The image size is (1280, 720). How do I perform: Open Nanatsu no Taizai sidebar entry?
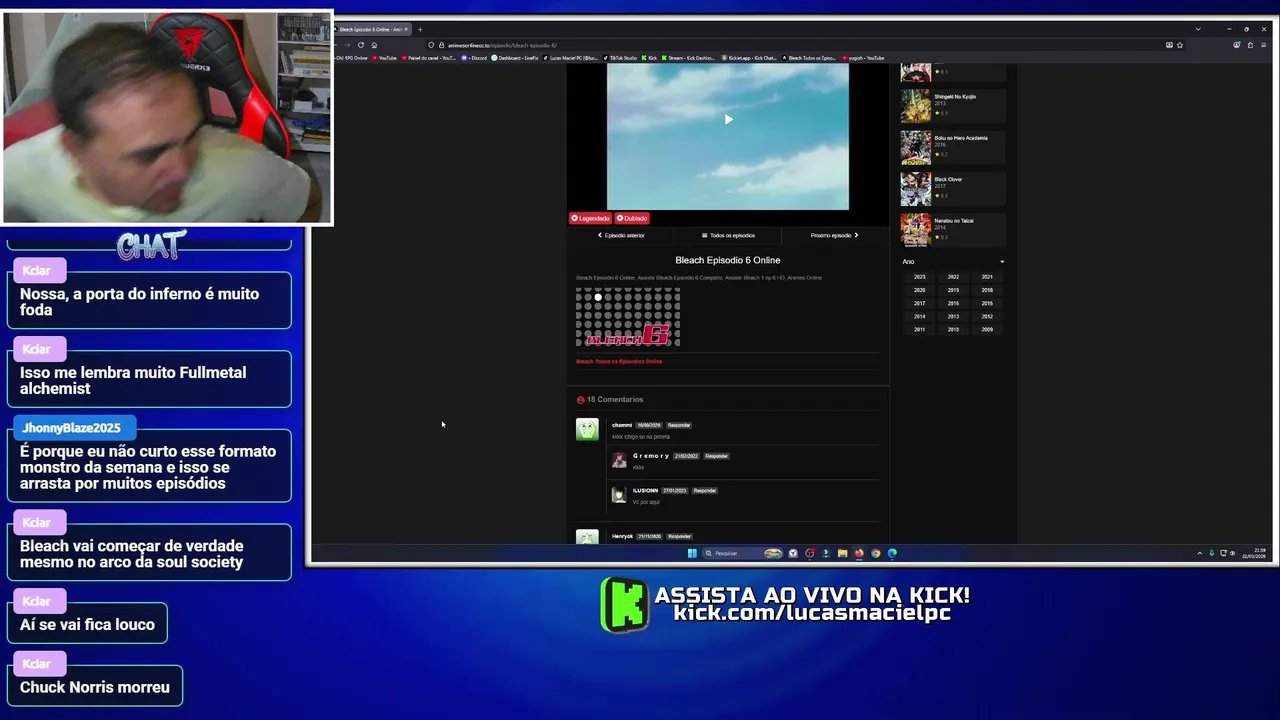[x=953, y=229]
